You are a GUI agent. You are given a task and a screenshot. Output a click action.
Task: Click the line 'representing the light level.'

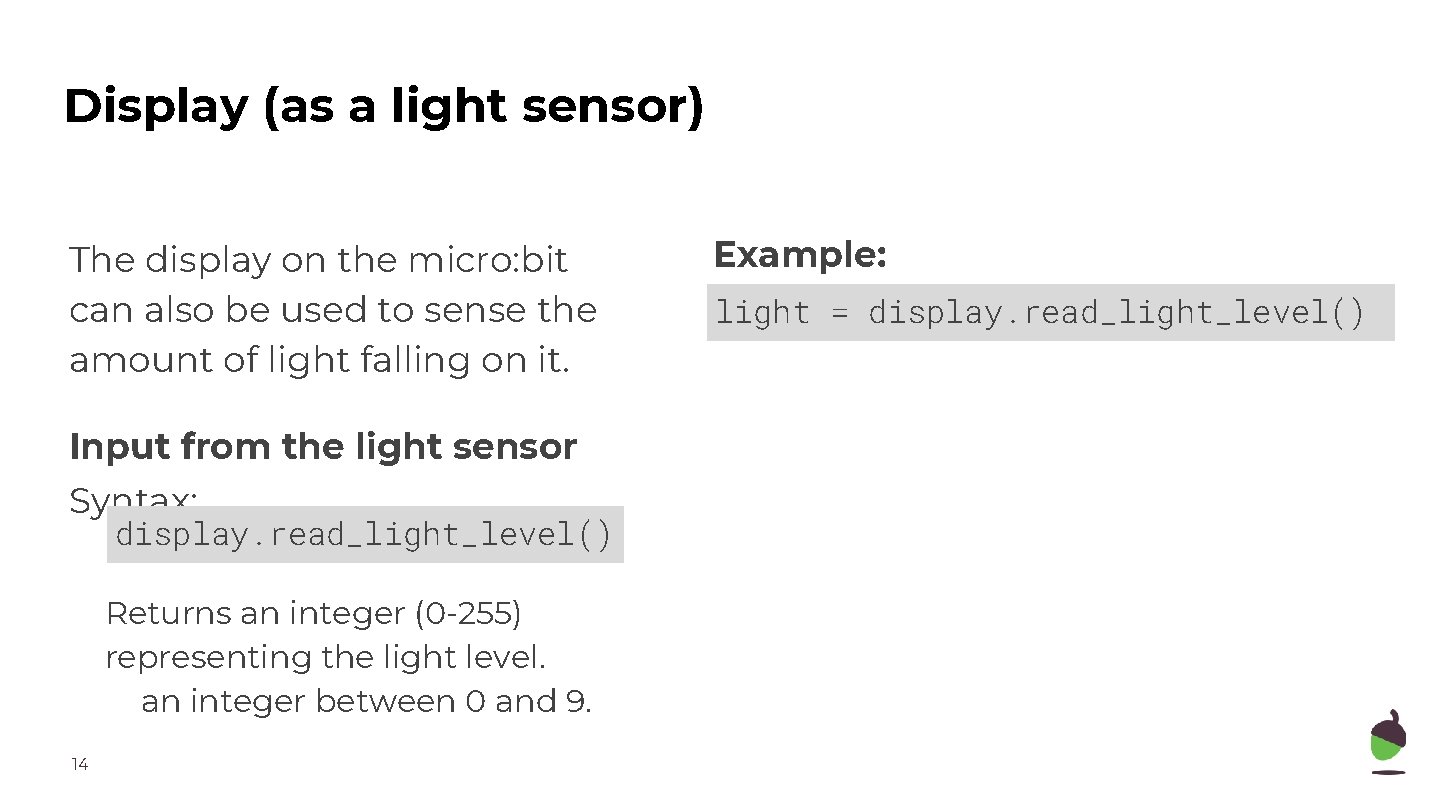pyautogui.click(x=326, y=658)
